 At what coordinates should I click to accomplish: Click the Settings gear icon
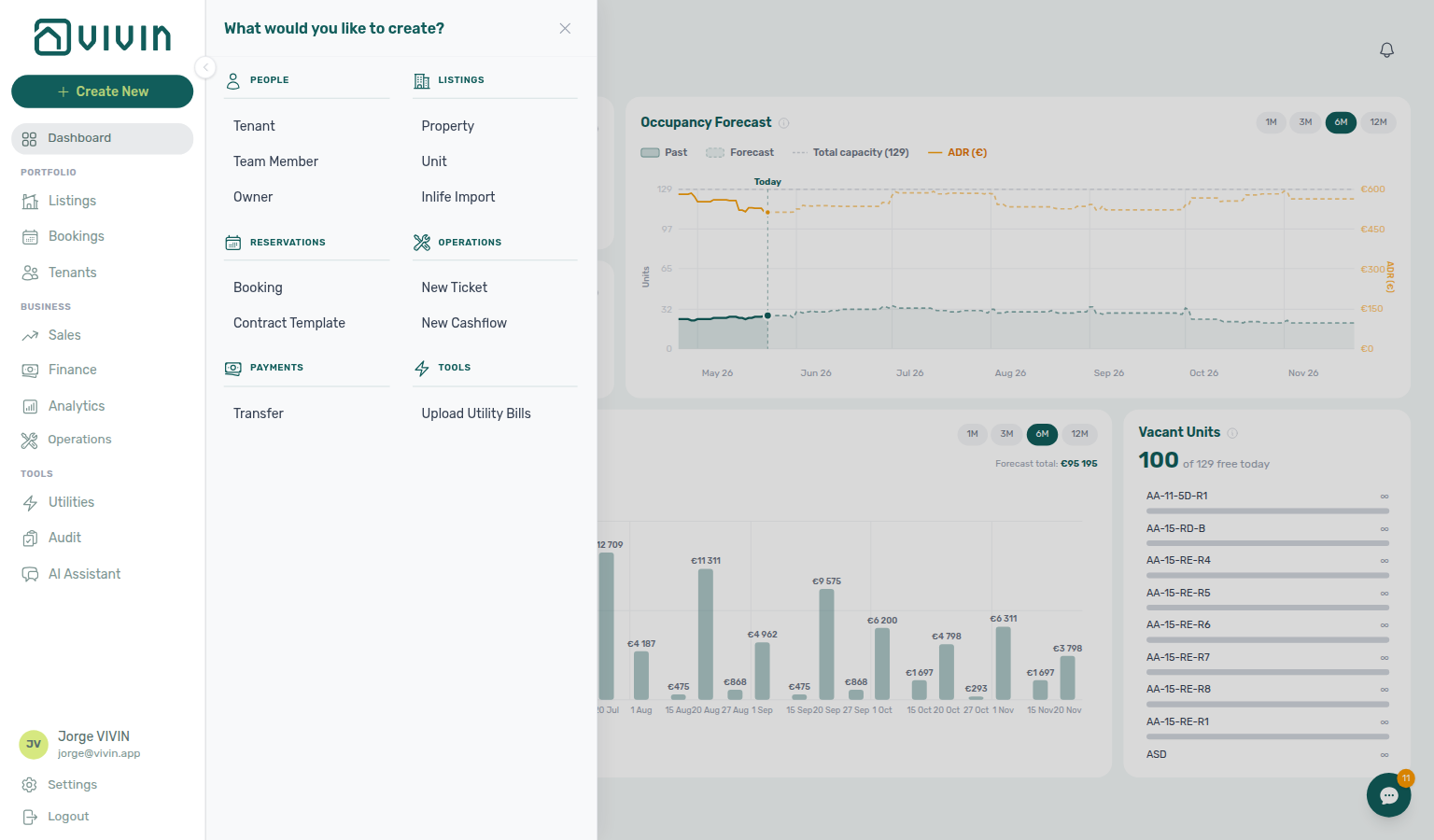pyautogui.click(x=30, y=785)
